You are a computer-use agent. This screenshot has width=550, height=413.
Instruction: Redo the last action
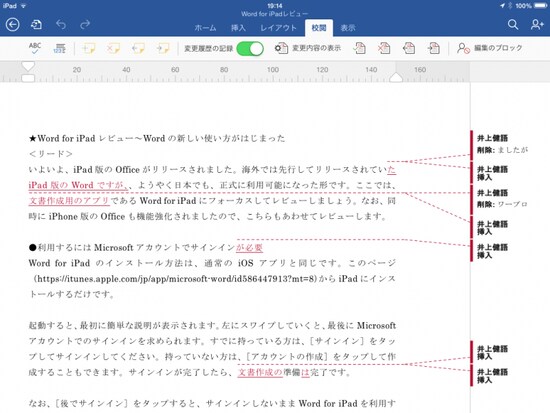click(85, 25)
